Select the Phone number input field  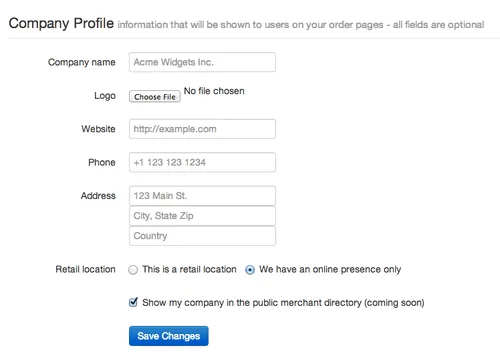point(202,162)
